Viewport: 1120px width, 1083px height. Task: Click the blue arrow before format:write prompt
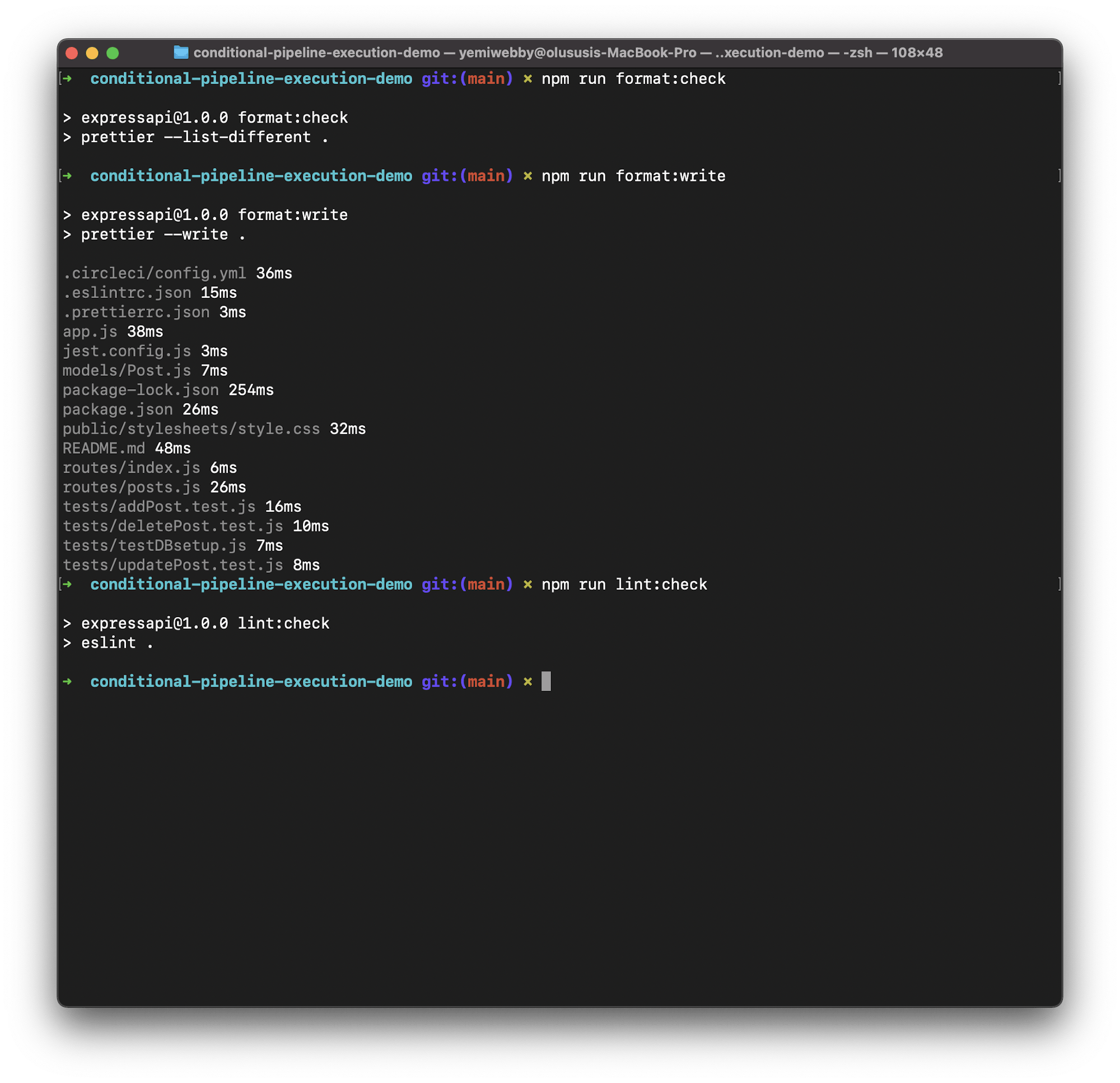[67, 175]
